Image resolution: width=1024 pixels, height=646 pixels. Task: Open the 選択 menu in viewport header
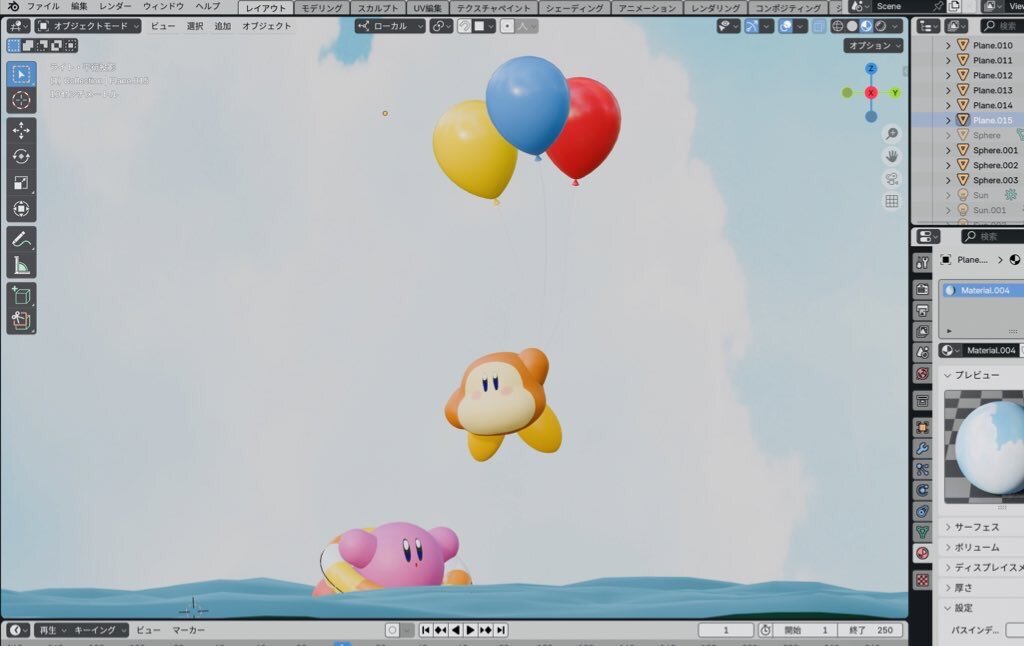click(195, 26)
